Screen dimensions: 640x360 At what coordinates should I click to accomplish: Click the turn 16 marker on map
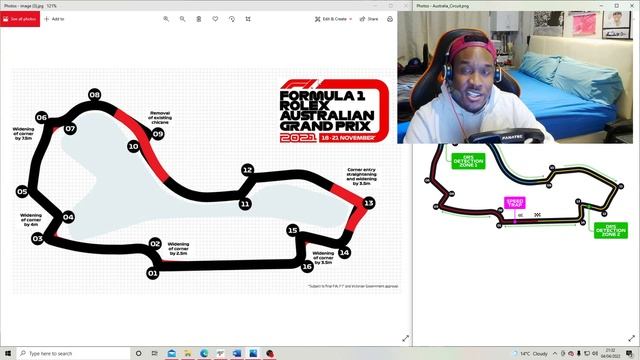[x=307, y=267]
